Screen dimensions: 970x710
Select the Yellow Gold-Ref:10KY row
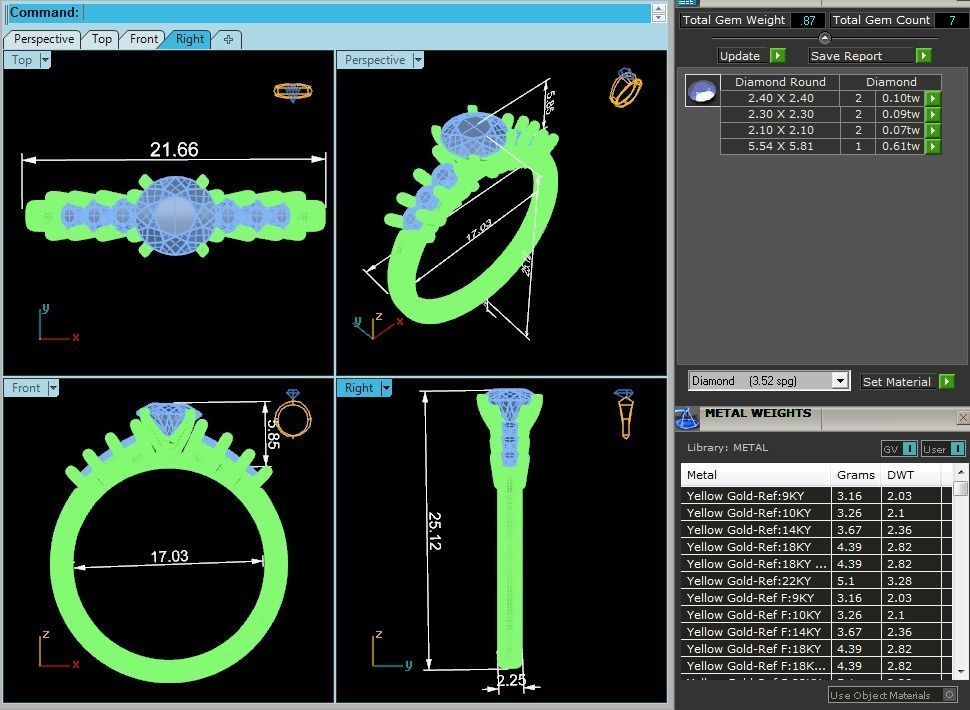[817, 513]
